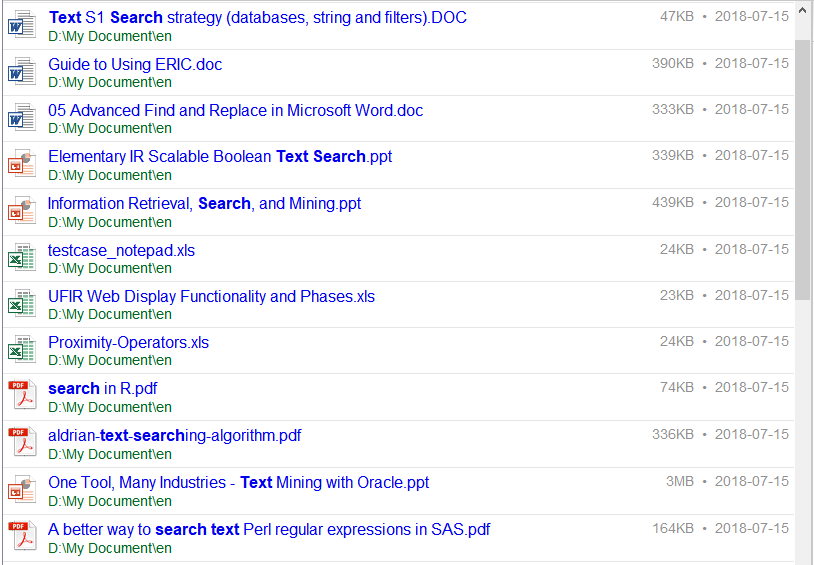814x565 pixels.
Task: Click folder path under Proximity-Operators.xls
Action: pyautogui.click(x=109, y=360)
